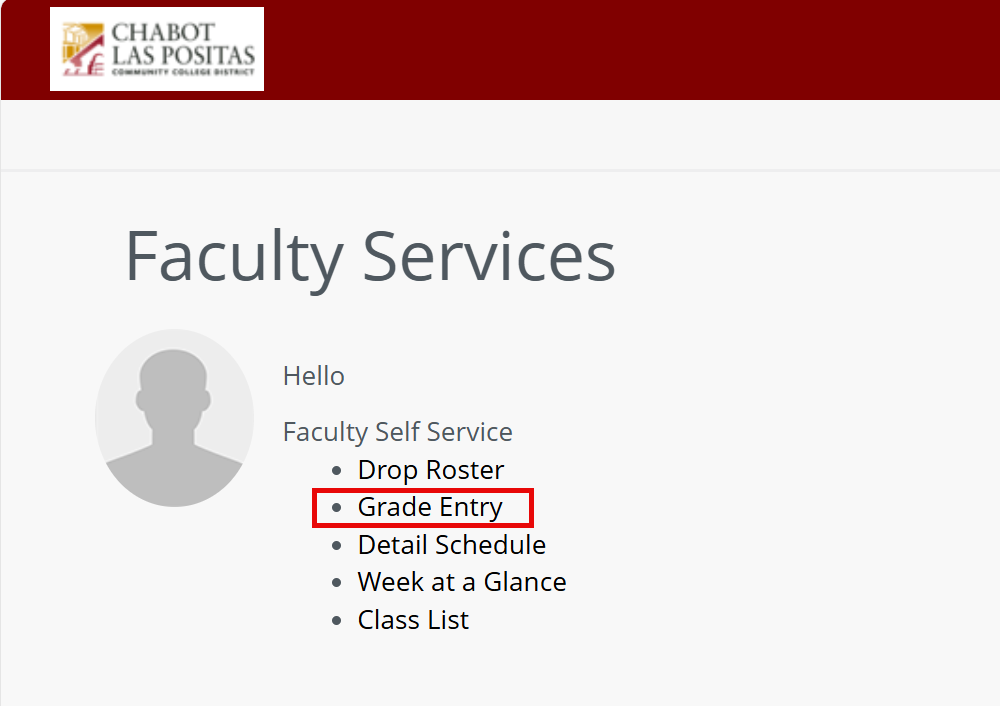Click the Chabot Las Positas district logo
This screenshot has height=706, width=1000.
point(156,49)
